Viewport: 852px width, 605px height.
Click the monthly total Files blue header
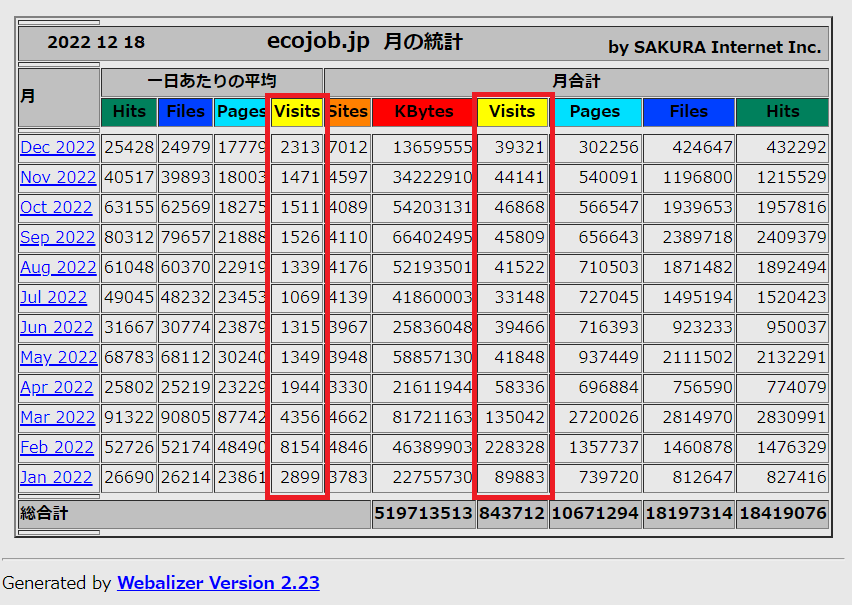tap(688, 111)
